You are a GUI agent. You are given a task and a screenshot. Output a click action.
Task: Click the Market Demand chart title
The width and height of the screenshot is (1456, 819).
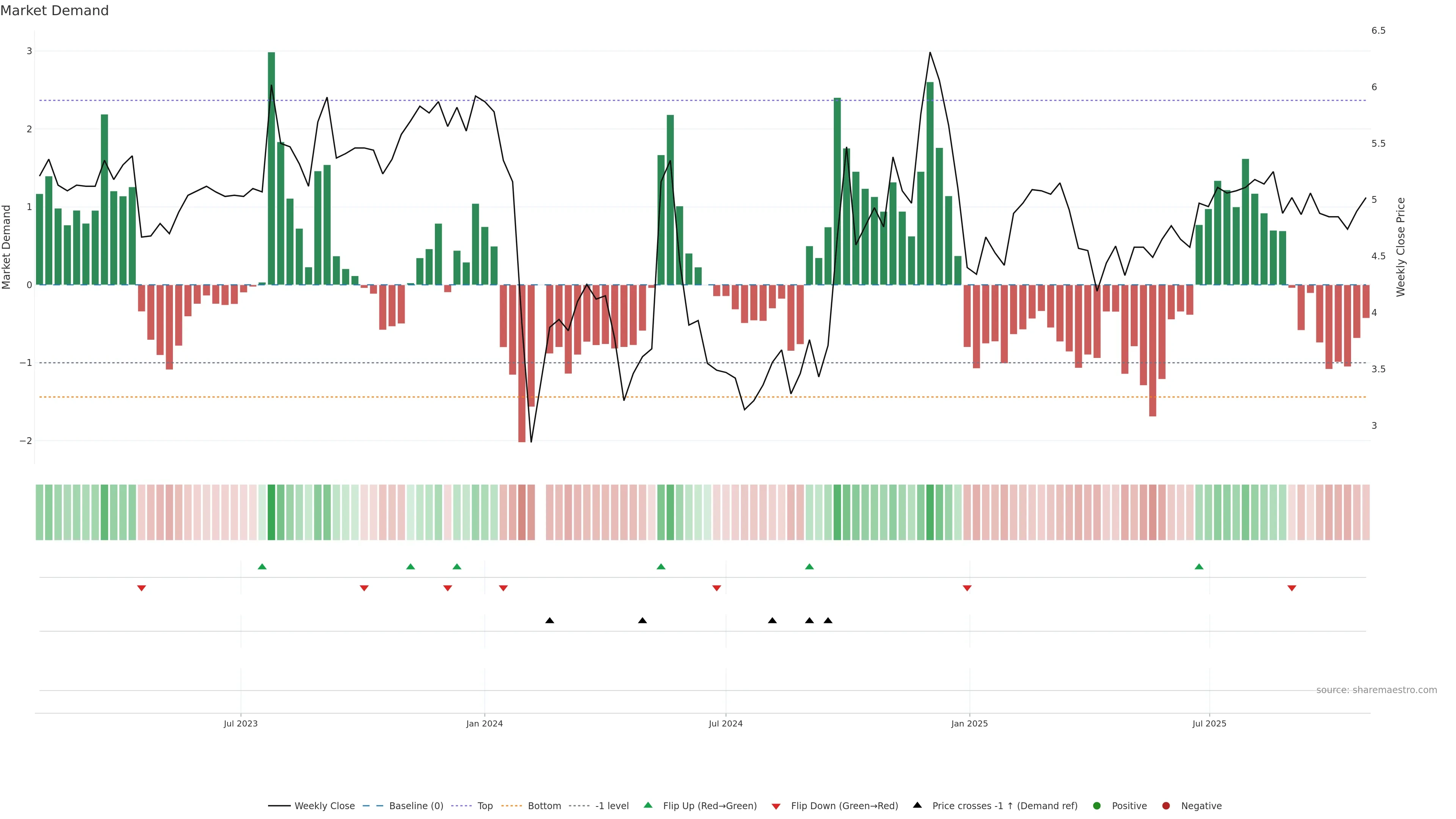pyautogui.click(x=54, y=11)
